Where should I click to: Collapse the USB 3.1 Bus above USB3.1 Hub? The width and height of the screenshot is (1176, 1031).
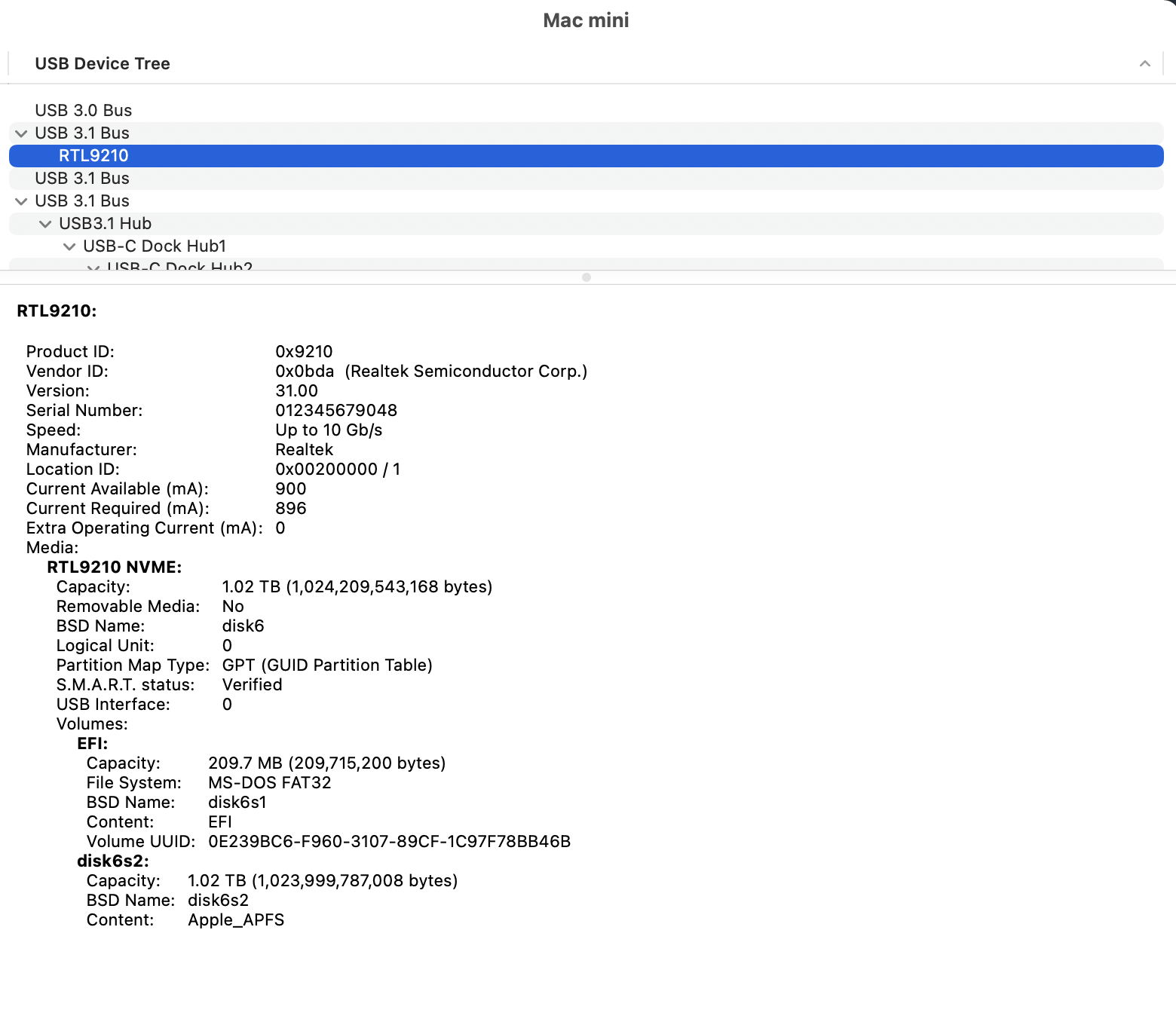click(21, 201)
